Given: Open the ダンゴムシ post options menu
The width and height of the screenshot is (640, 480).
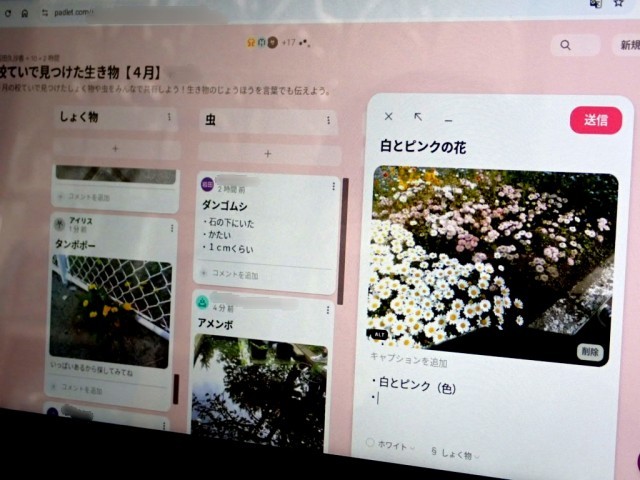Looking at the screenshot, I should (x=333, y=186).
